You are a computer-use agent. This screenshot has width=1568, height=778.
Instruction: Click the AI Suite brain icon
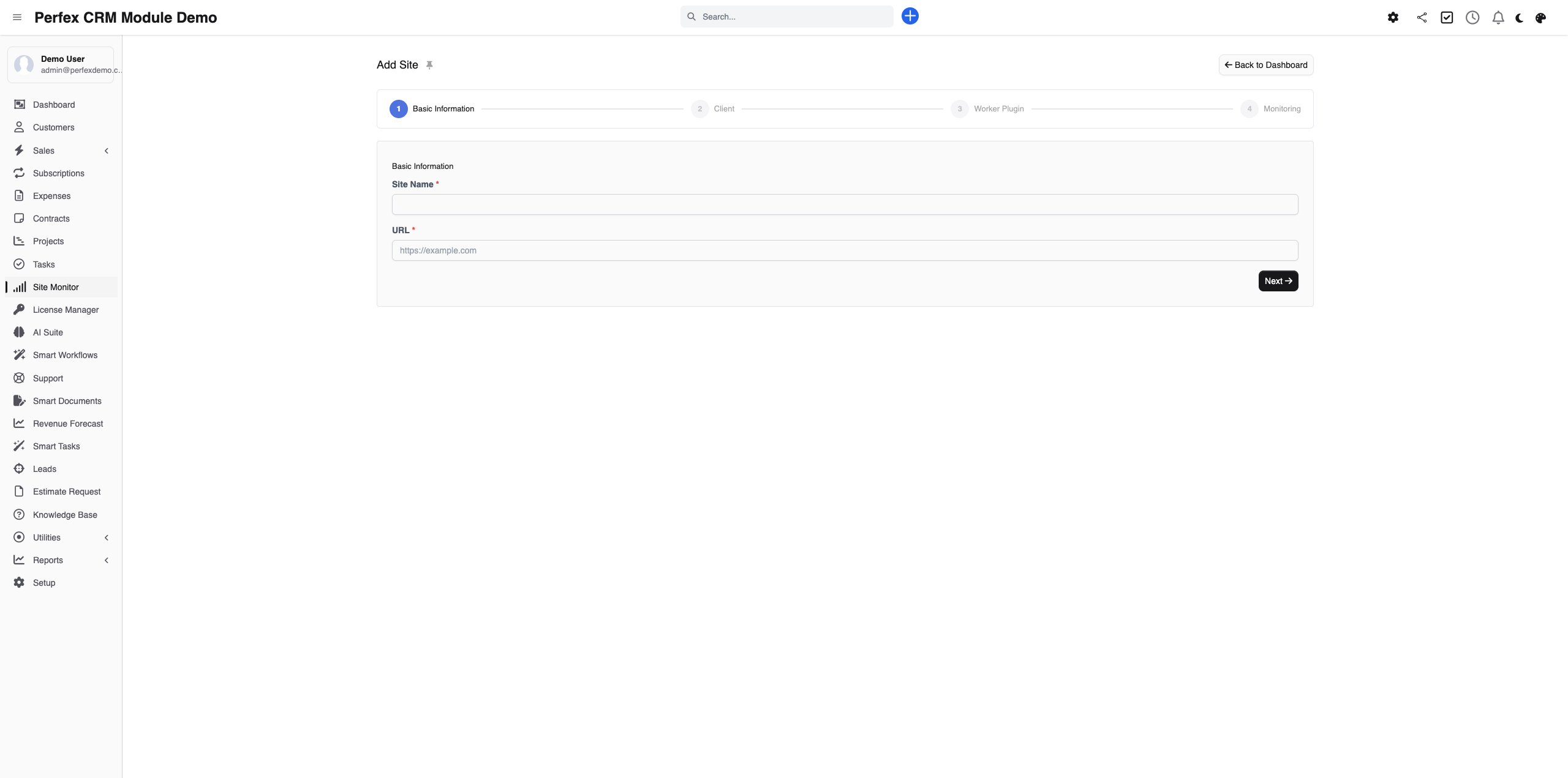click(x=19, y=332)
